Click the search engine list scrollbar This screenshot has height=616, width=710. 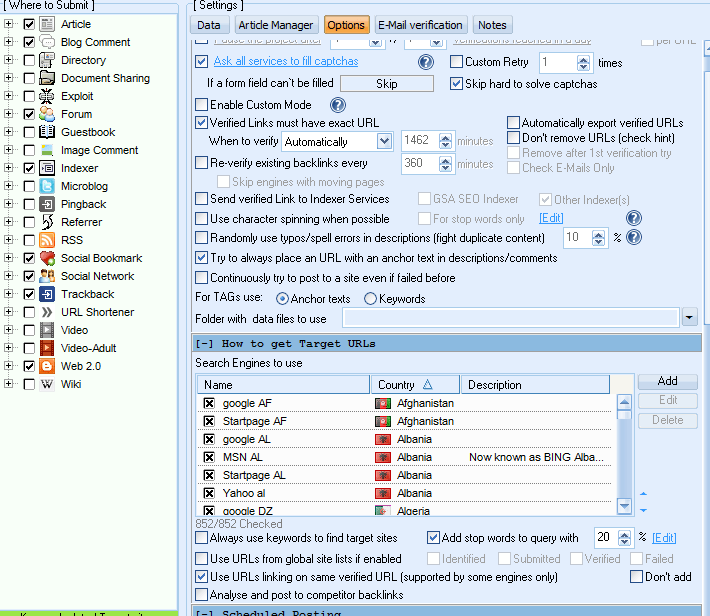click(x=624, y=450)
